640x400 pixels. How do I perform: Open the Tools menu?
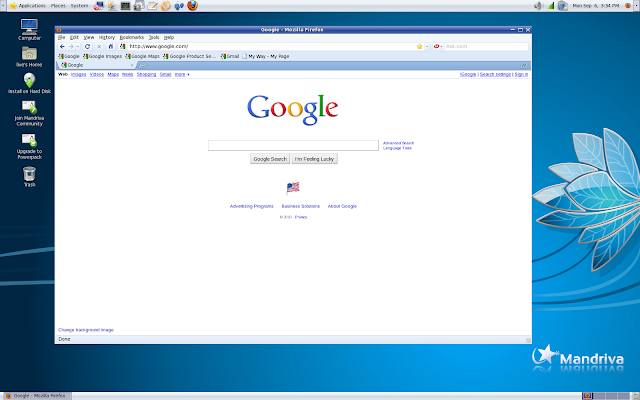coord(154,37)
